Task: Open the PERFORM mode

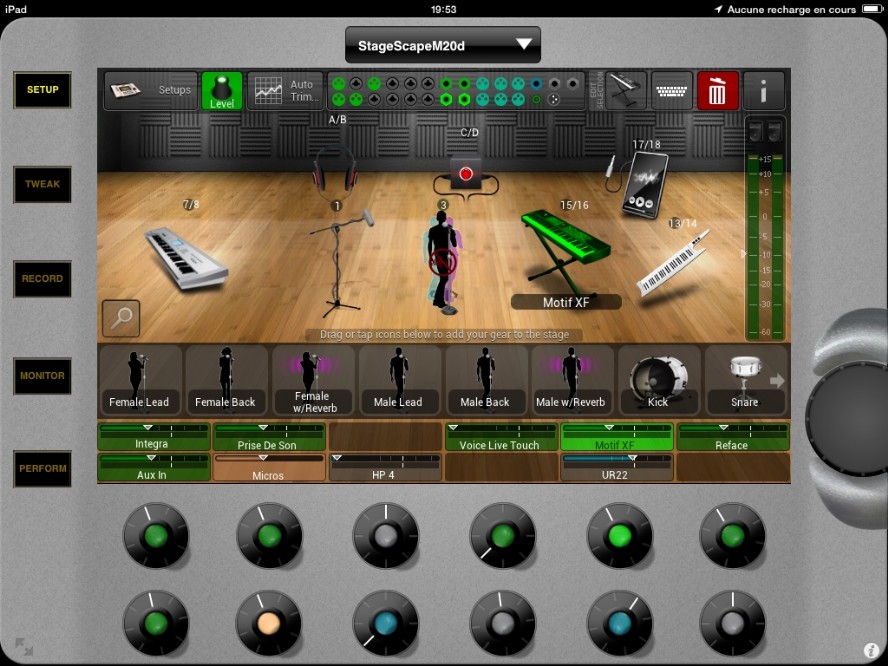Action: [x=42, y=469]
